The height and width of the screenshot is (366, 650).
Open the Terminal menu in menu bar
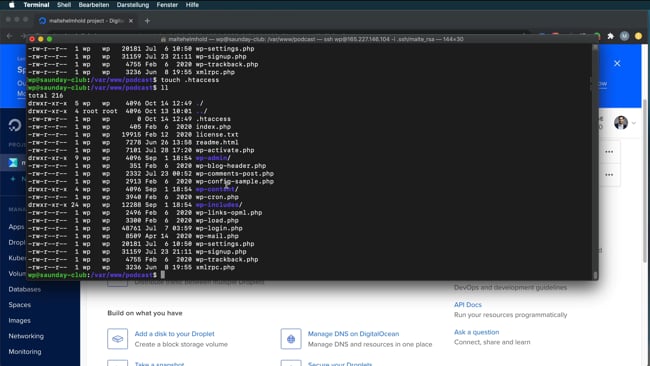point(36,5)
